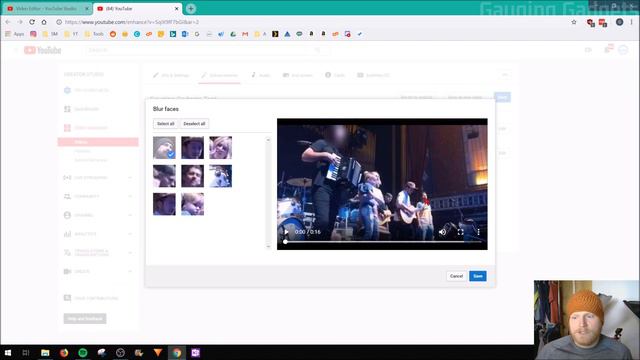Select the (84) YouTube browser tab
Image resolution: width=640 pixels, height=360 pixels.
pyautogui.click(x=137, y=9)
